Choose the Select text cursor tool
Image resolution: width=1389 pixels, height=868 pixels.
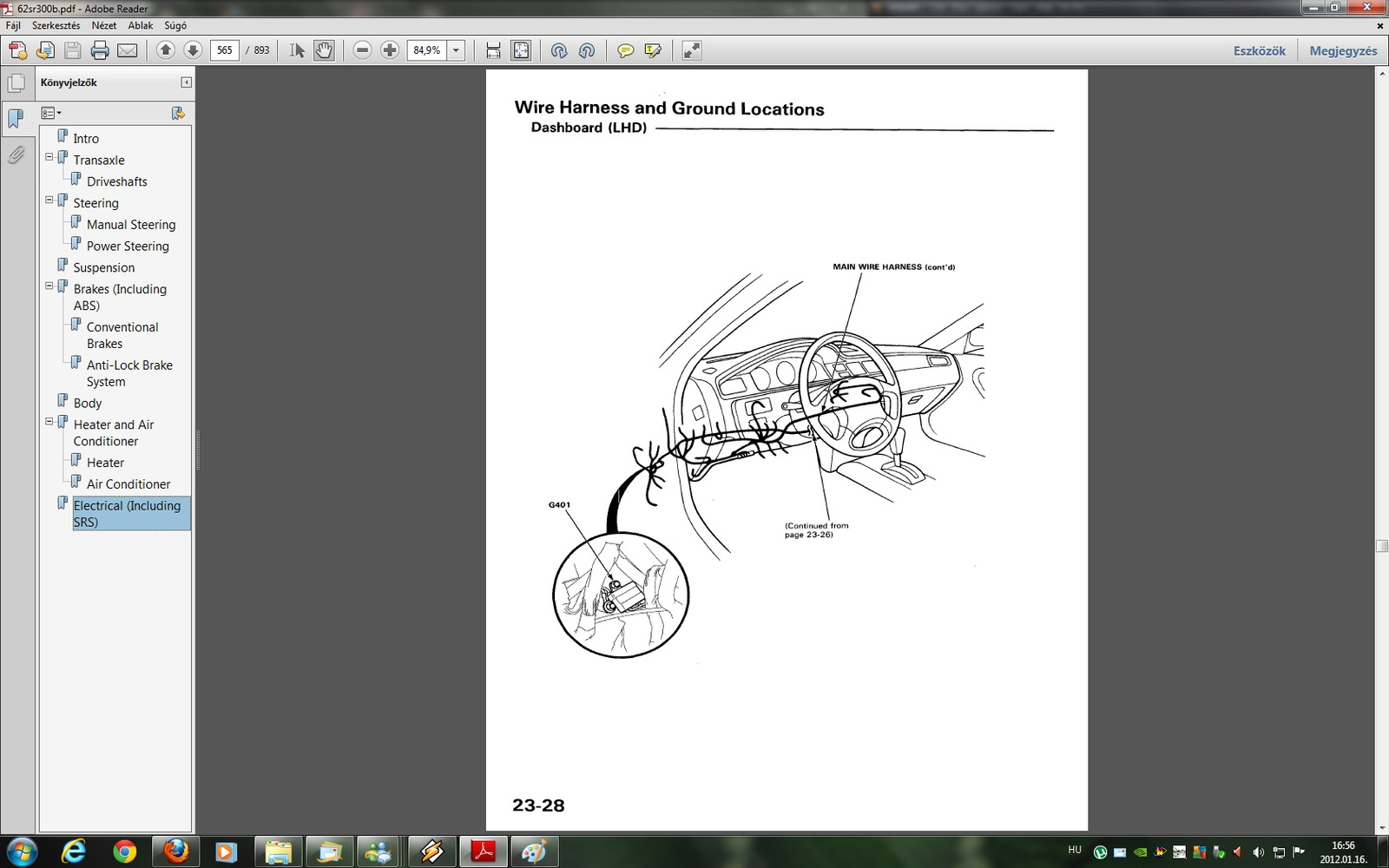pyautogui.click(x=297, y=50)
